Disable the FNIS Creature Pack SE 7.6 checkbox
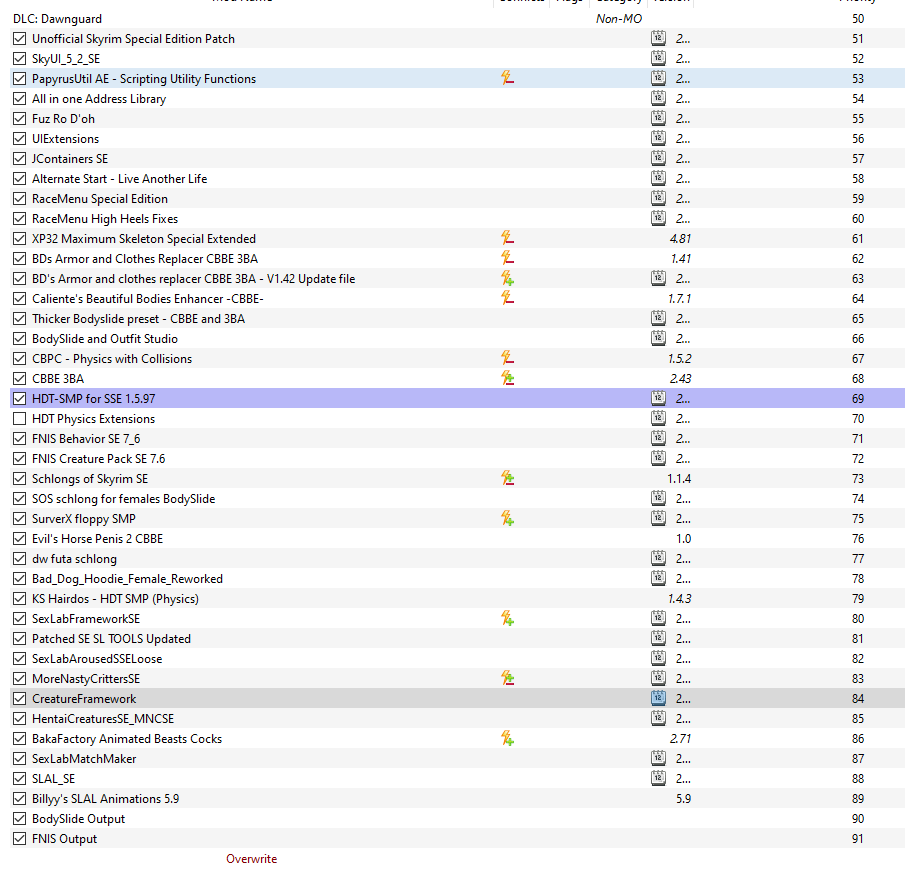The width and height of the screenshot is (905, 875). click(20, 458)
